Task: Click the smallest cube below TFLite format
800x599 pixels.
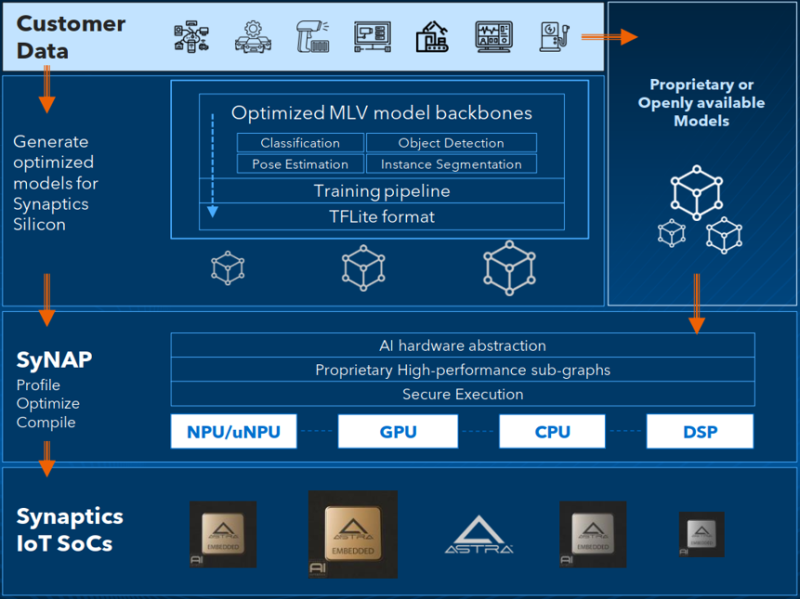Action: click(228, 268)
